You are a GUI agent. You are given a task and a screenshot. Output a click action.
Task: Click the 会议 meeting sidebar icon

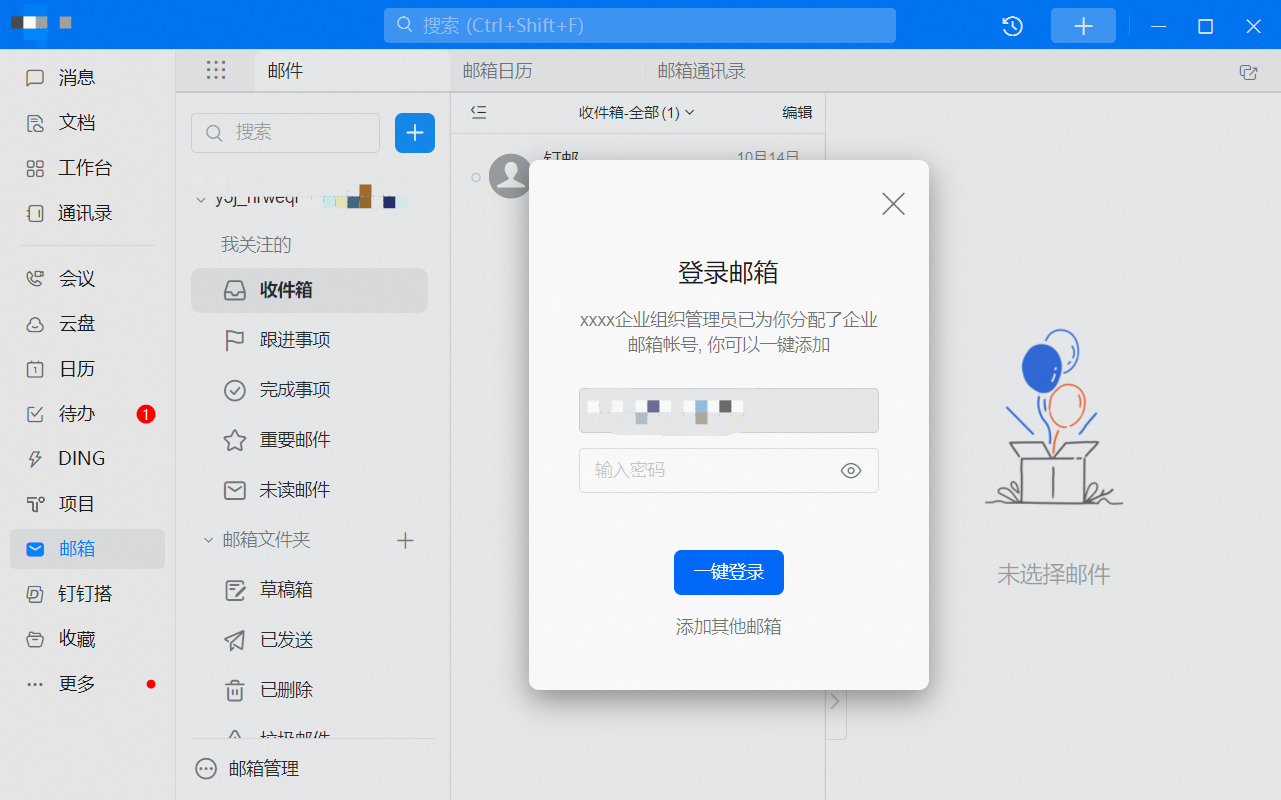tap(36, 278)
